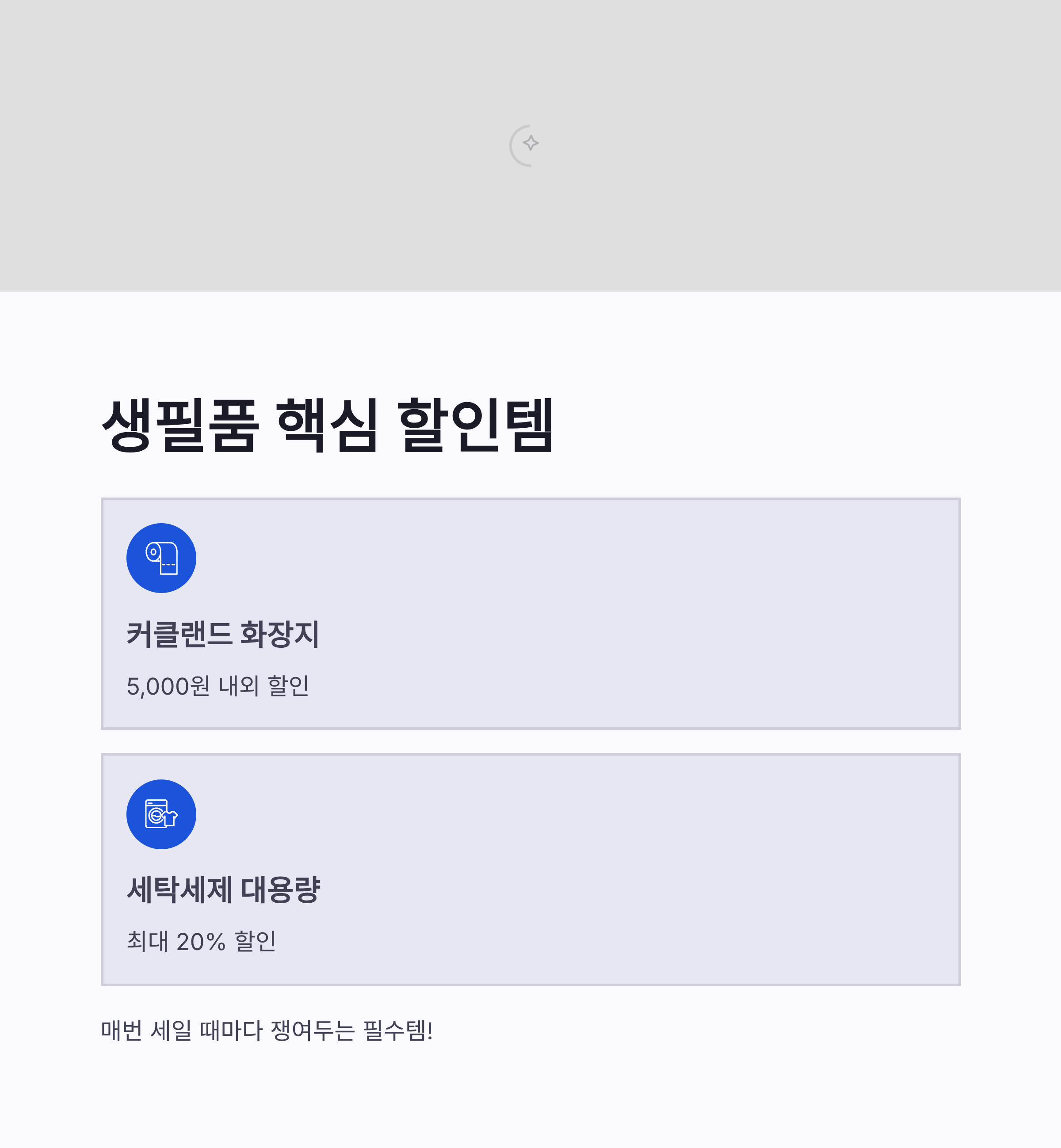This screenshot has width=1061, height=1148.
Task: Open the 커클랜드 화장지 title link
Action: click(x=223, y=634)
